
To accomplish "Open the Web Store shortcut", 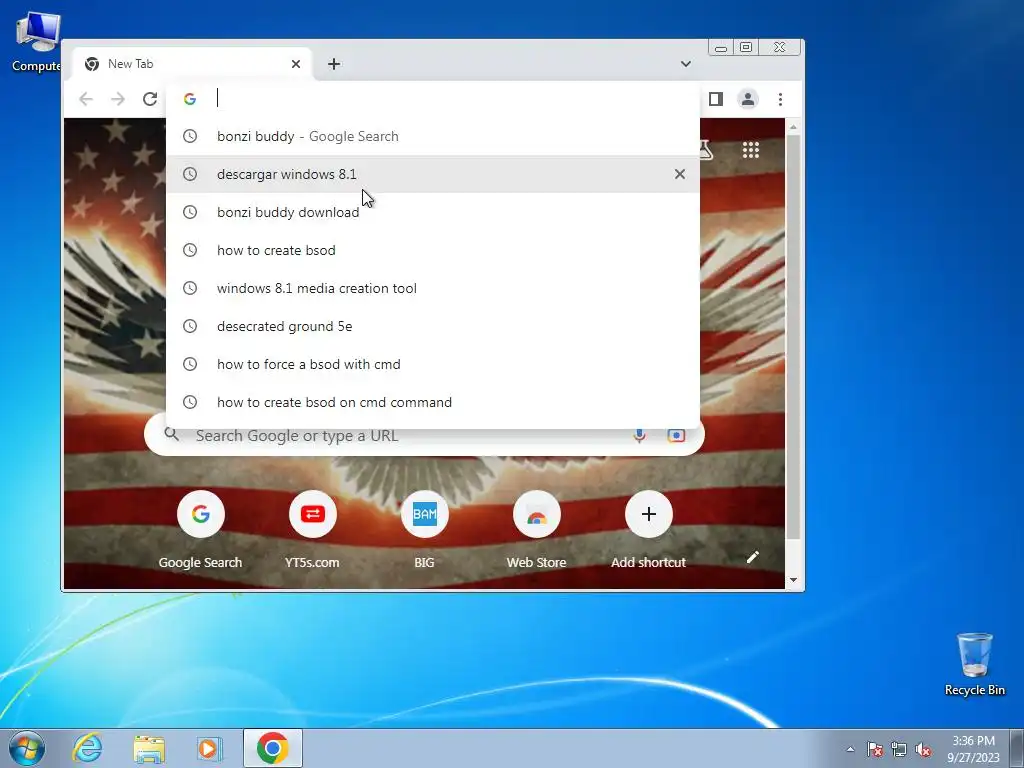I will click(x=536, y=530).
